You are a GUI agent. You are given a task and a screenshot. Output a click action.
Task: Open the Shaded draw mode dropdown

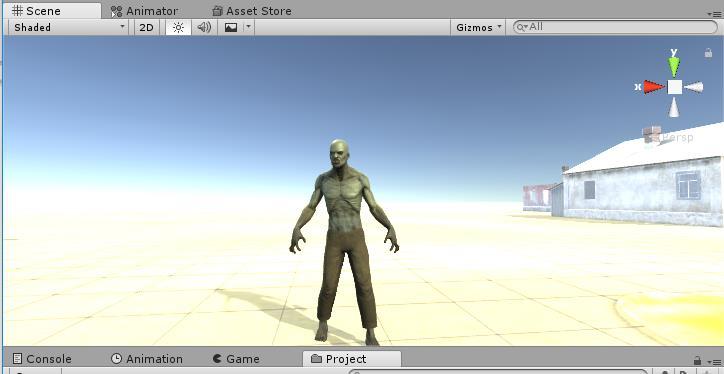68,27
